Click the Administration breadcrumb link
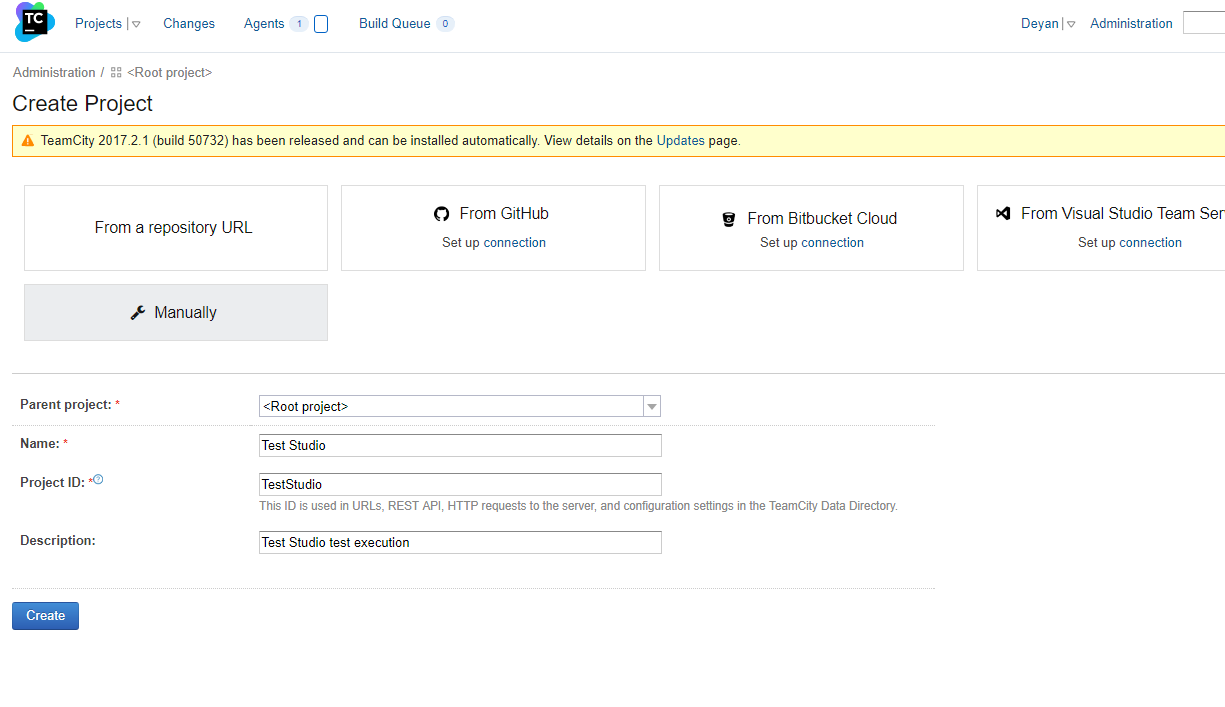The height and width of the screenshot is (707, 1225). (x=54, y=73)
